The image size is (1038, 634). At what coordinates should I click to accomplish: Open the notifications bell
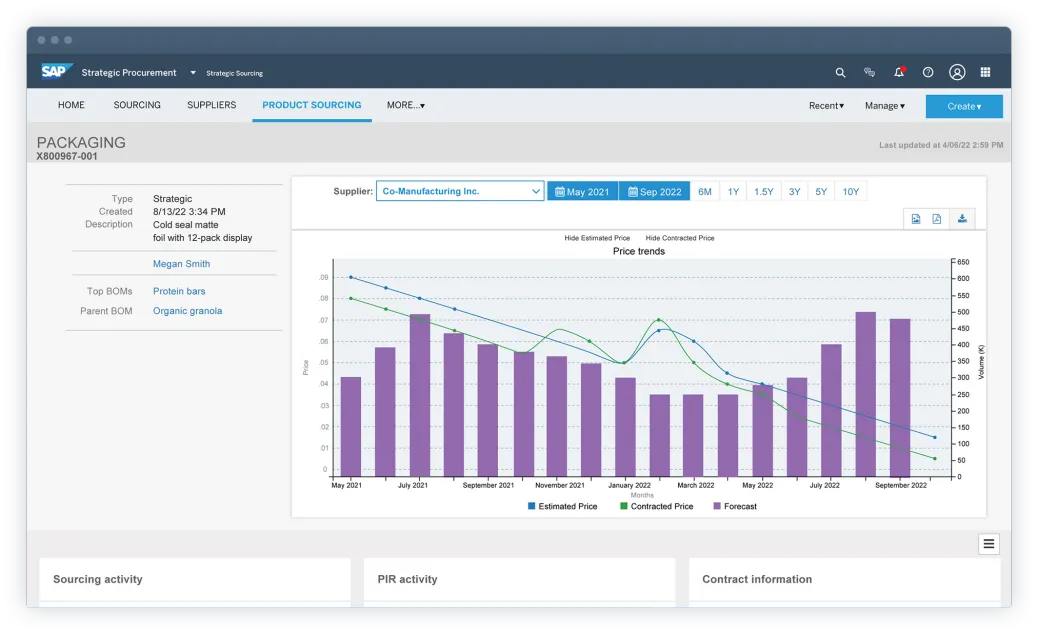point(899,73)
